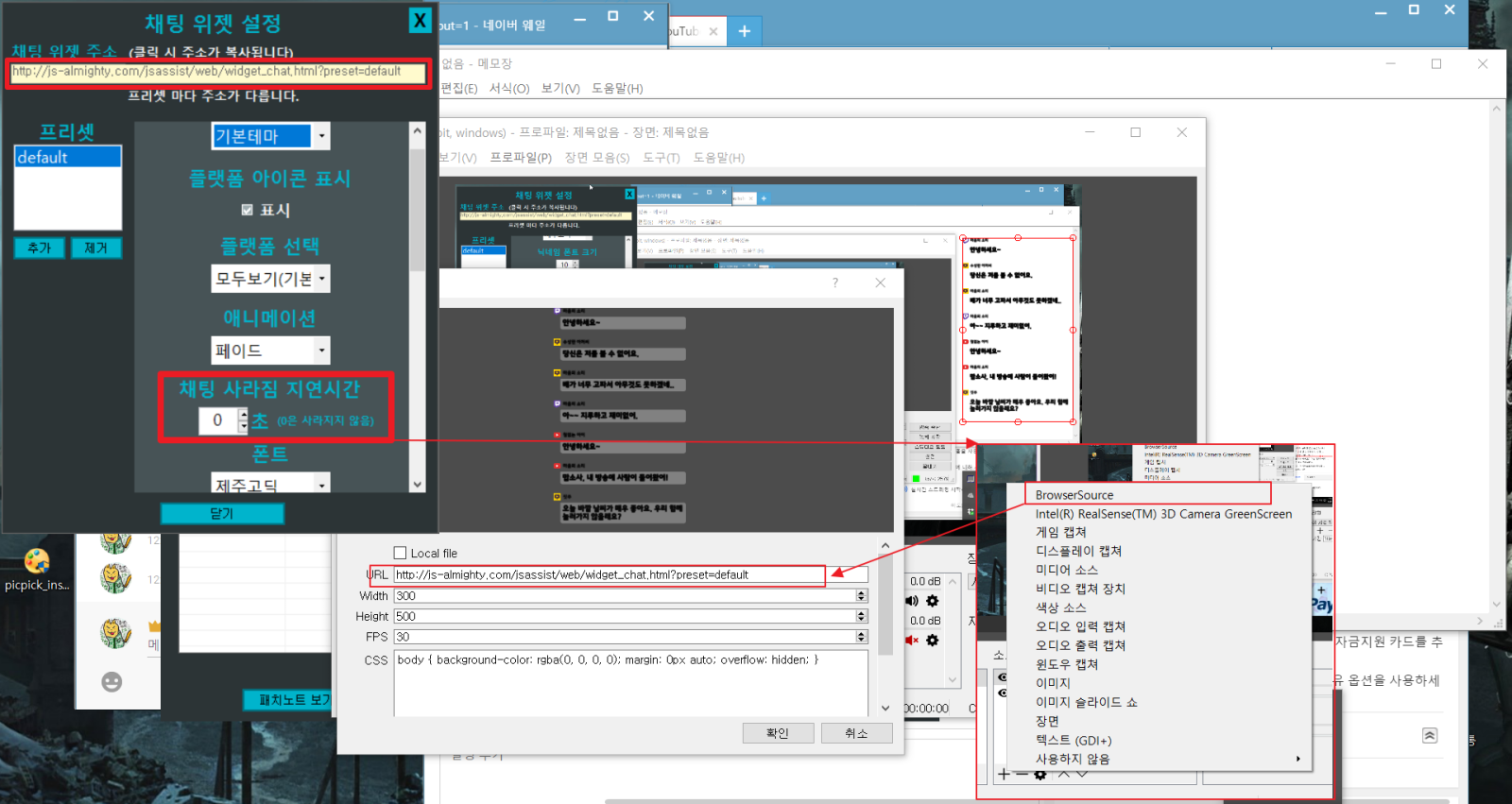
Task: Click 취소 to cancel browser source properties
Action: tap(856, 732)
